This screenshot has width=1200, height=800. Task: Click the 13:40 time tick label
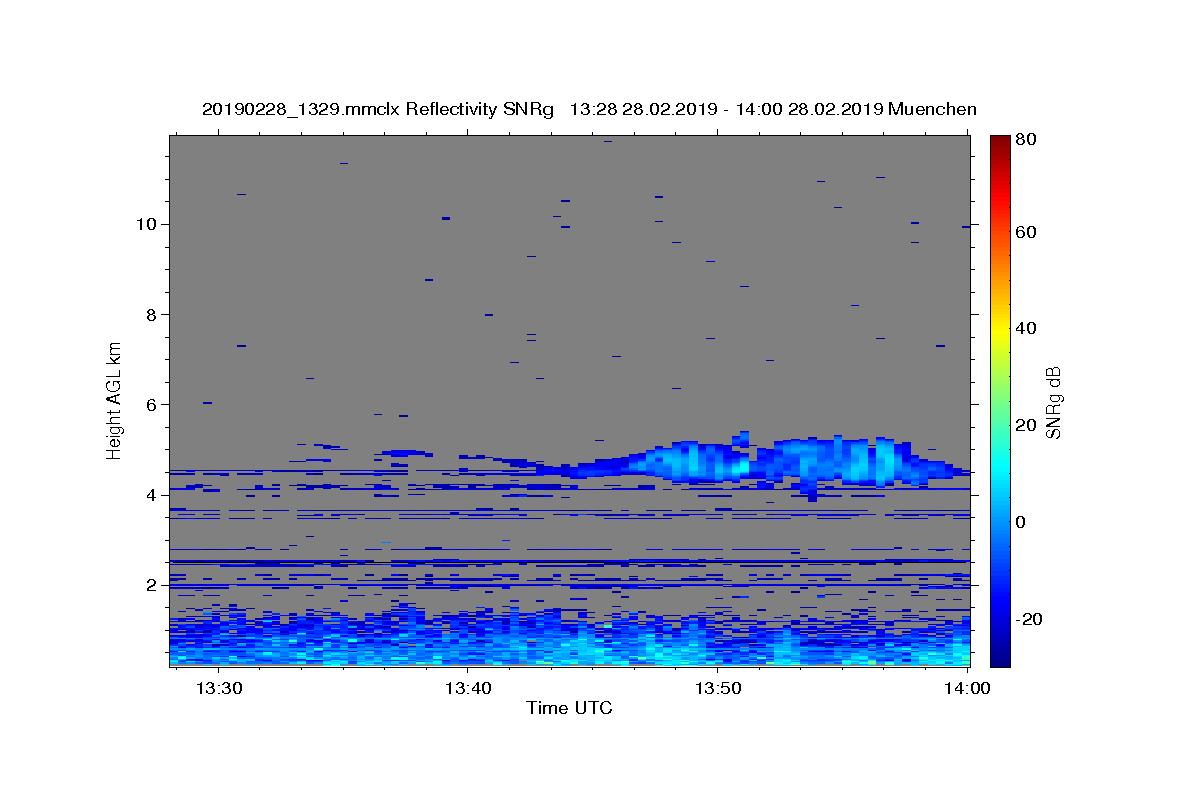(469, 688)
